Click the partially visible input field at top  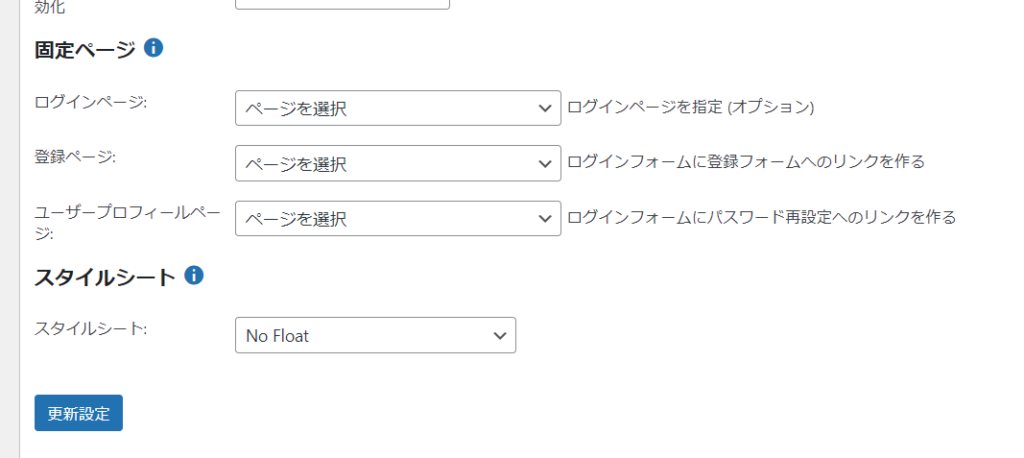pyautogui.click(x=342, y=5)
